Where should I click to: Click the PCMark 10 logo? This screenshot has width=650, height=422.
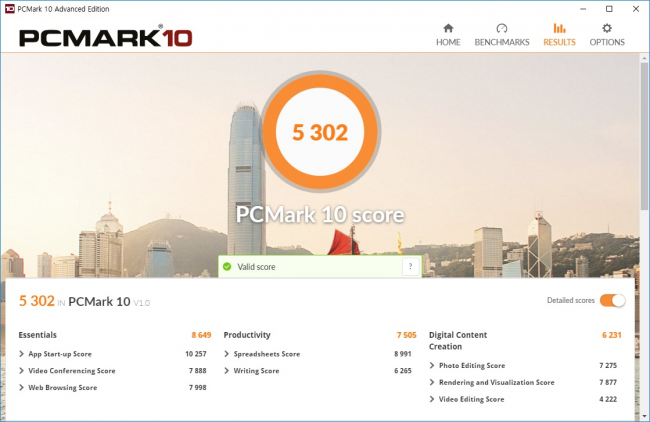click(105, 37)
